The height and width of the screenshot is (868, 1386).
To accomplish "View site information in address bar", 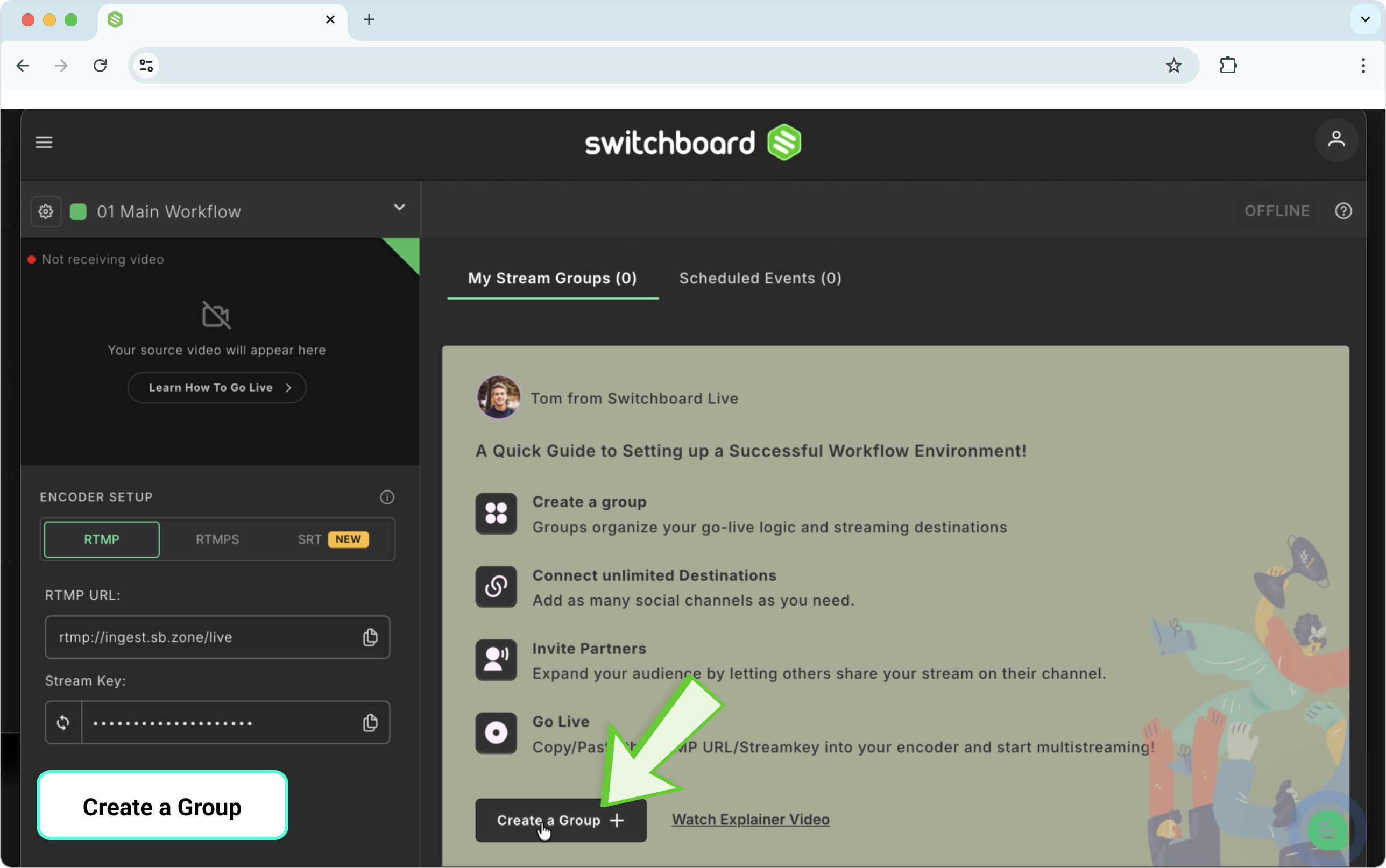I will tap(146, 66).
